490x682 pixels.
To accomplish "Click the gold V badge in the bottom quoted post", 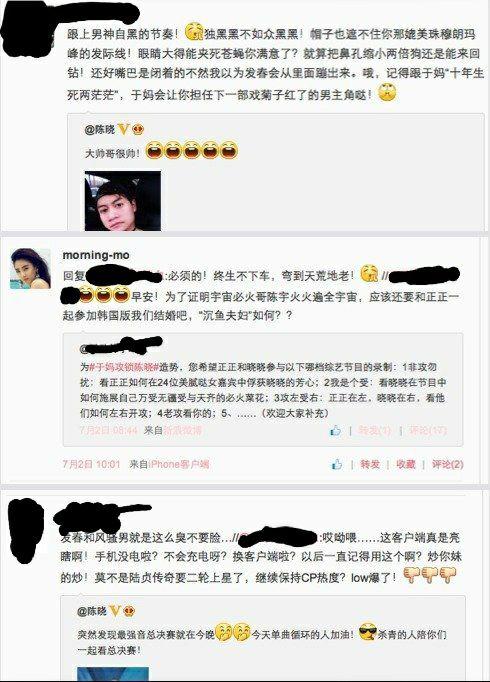I will click(x=115, y=611).
